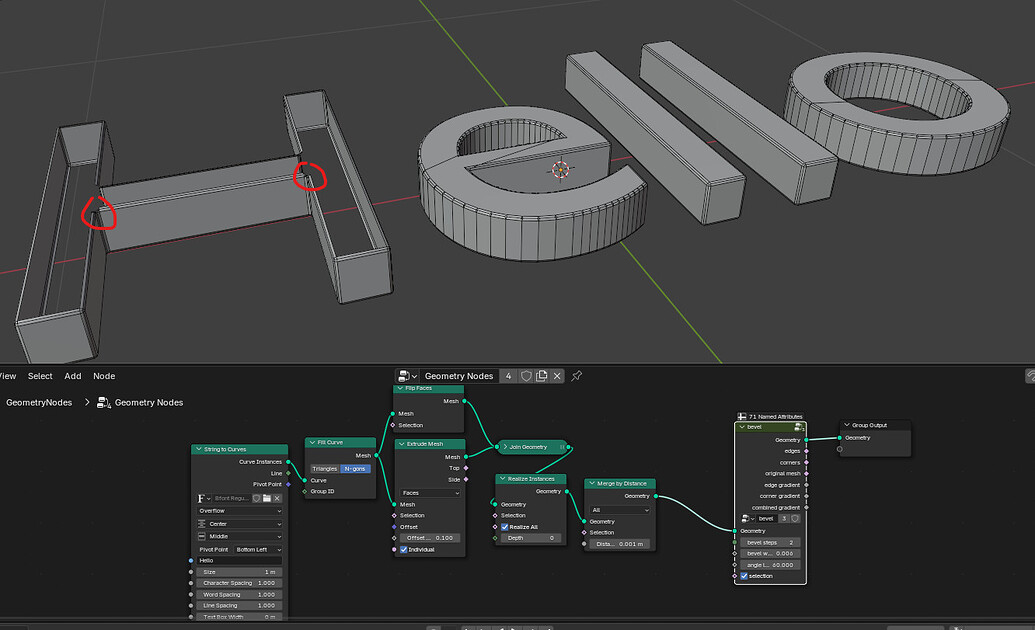Collapse the bevel group node
The height and width of the screenshot is (630, 1035).
[742, 427]
